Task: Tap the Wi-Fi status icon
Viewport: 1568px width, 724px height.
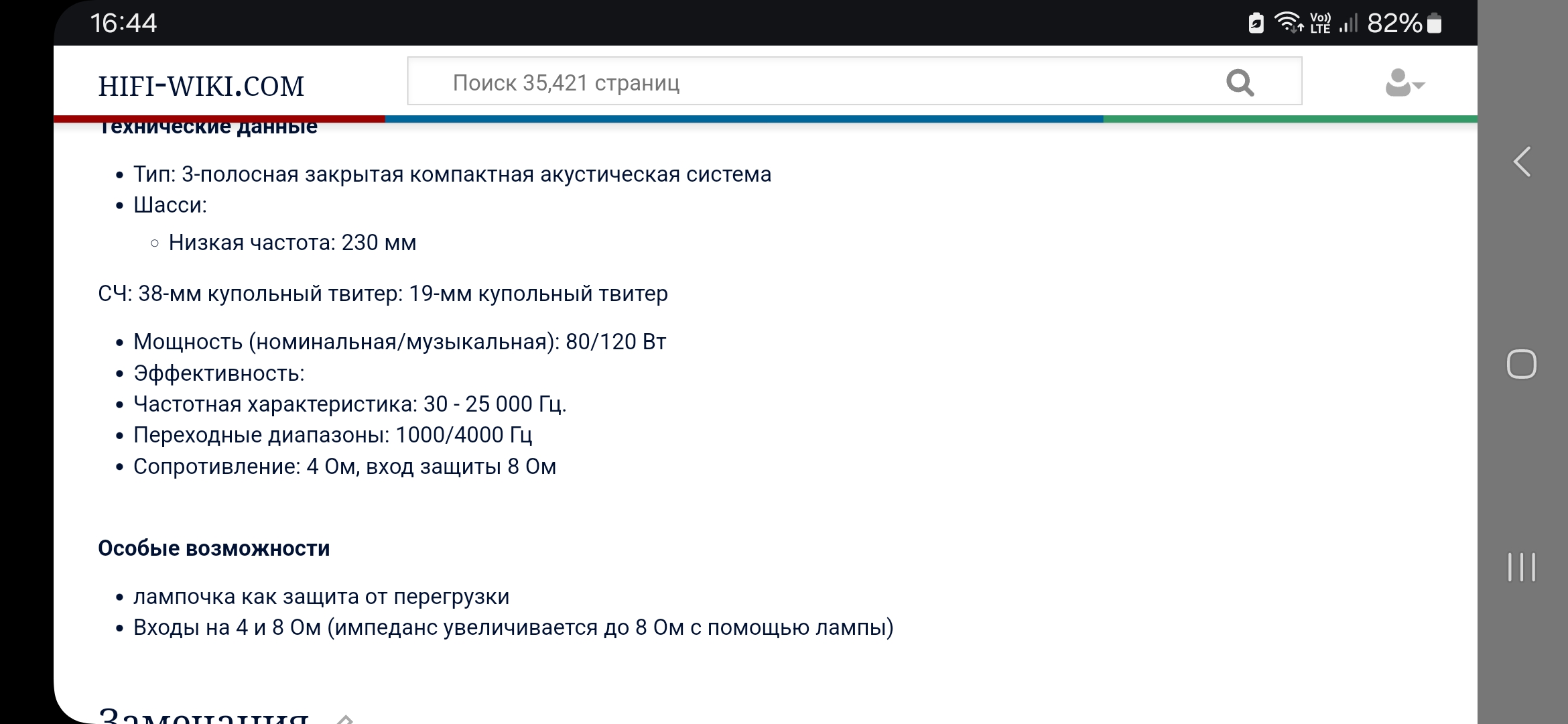Action: pos(1287,23)
